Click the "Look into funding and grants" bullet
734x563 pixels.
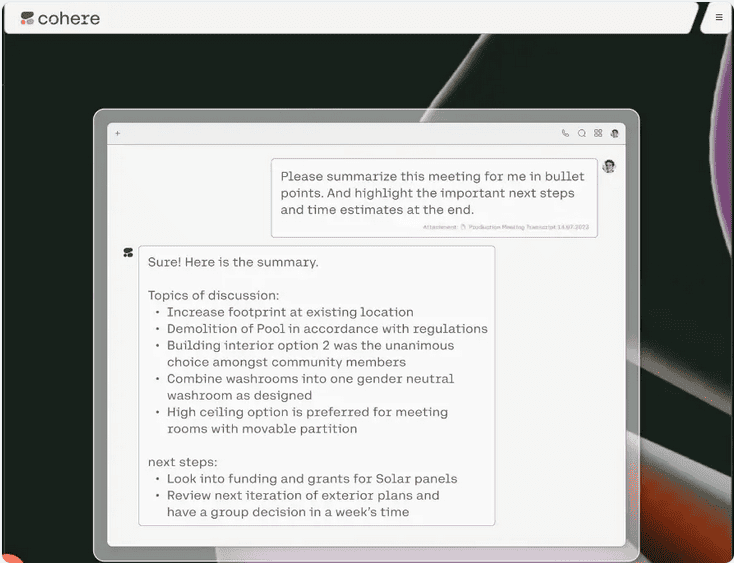312,479
